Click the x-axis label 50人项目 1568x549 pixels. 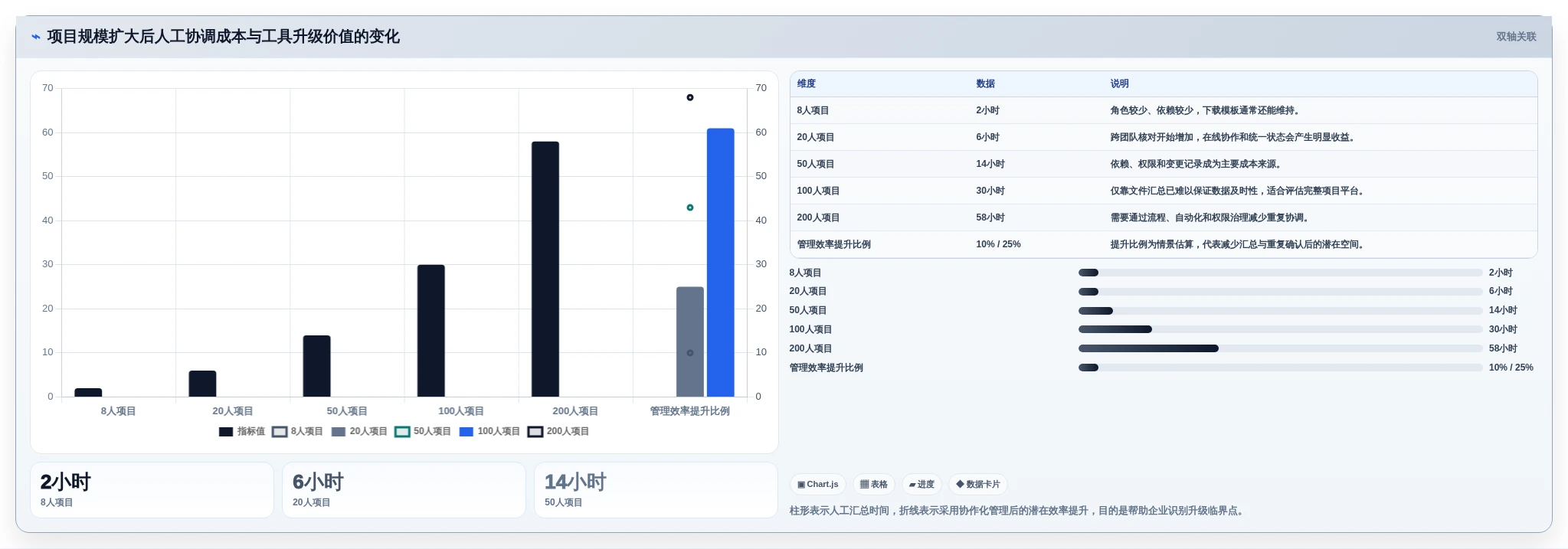point(347,411)
